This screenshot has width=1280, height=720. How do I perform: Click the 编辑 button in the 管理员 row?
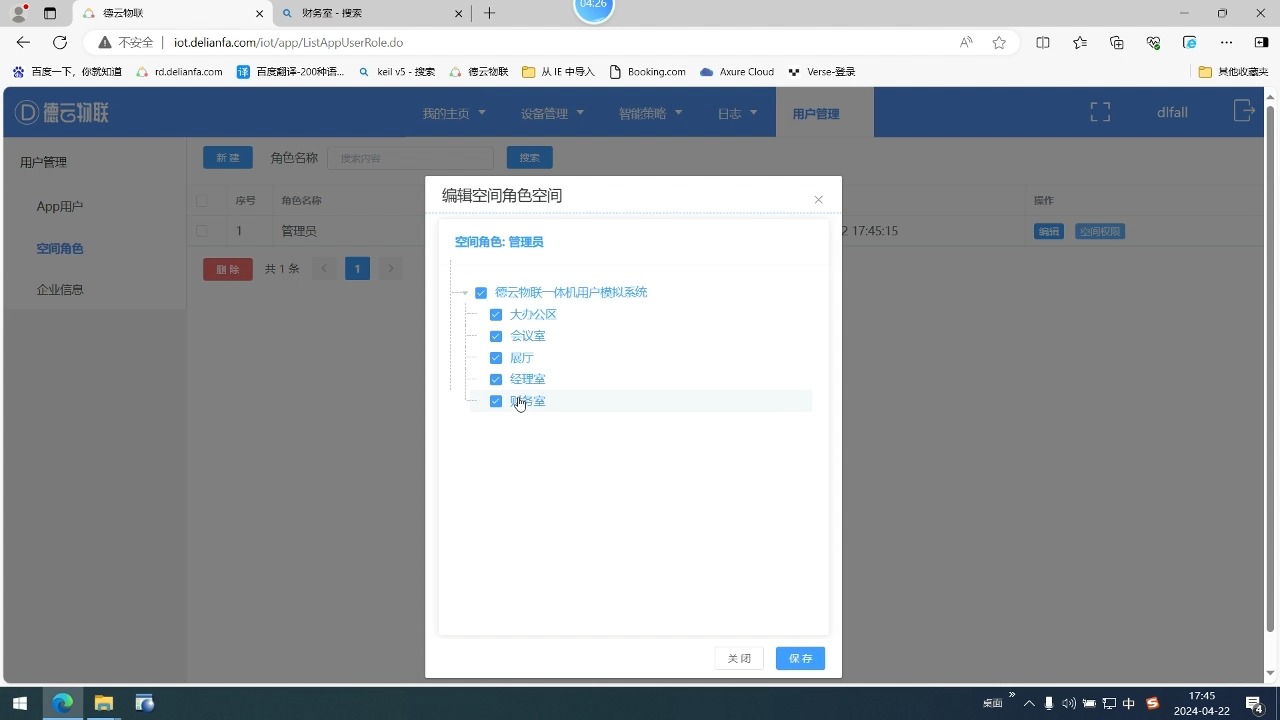tap(1048, 231)
